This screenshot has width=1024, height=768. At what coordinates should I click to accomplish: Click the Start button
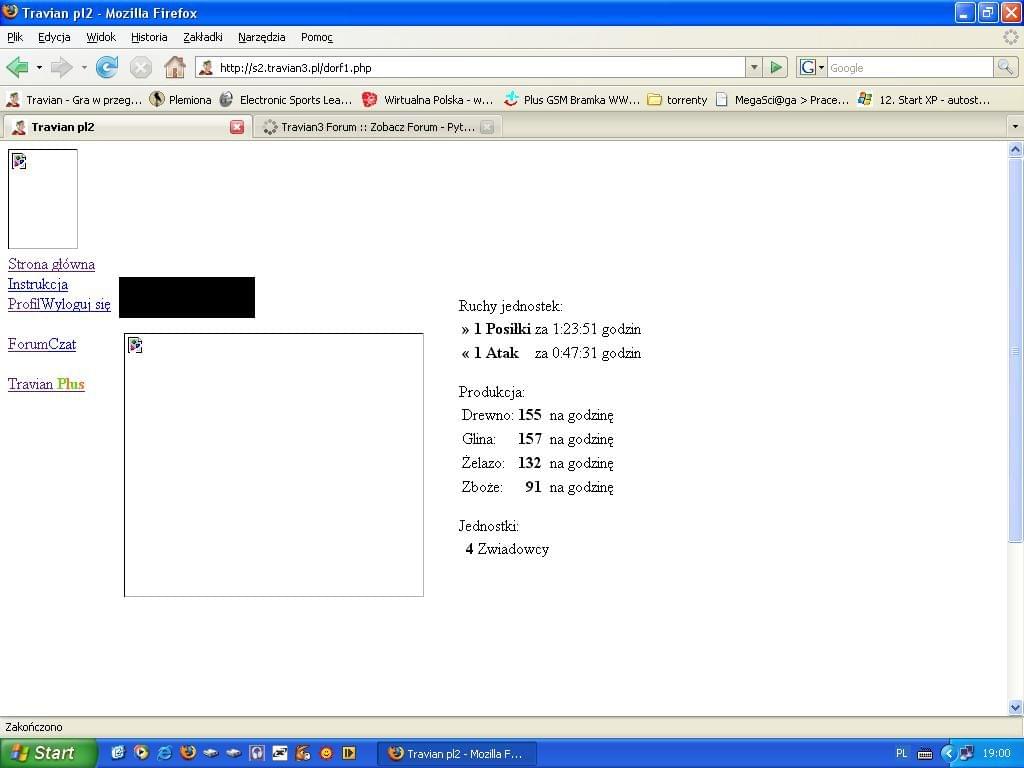pos(48,753)
